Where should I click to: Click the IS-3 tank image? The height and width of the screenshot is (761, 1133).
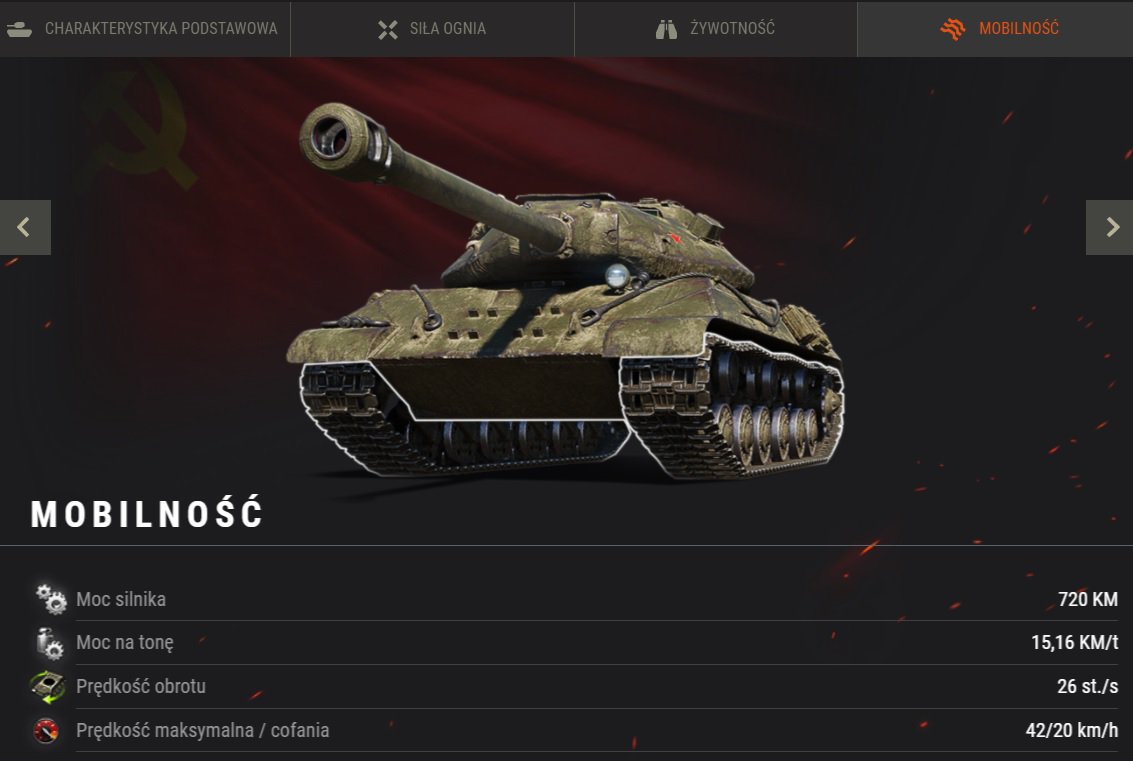(565, 291)
